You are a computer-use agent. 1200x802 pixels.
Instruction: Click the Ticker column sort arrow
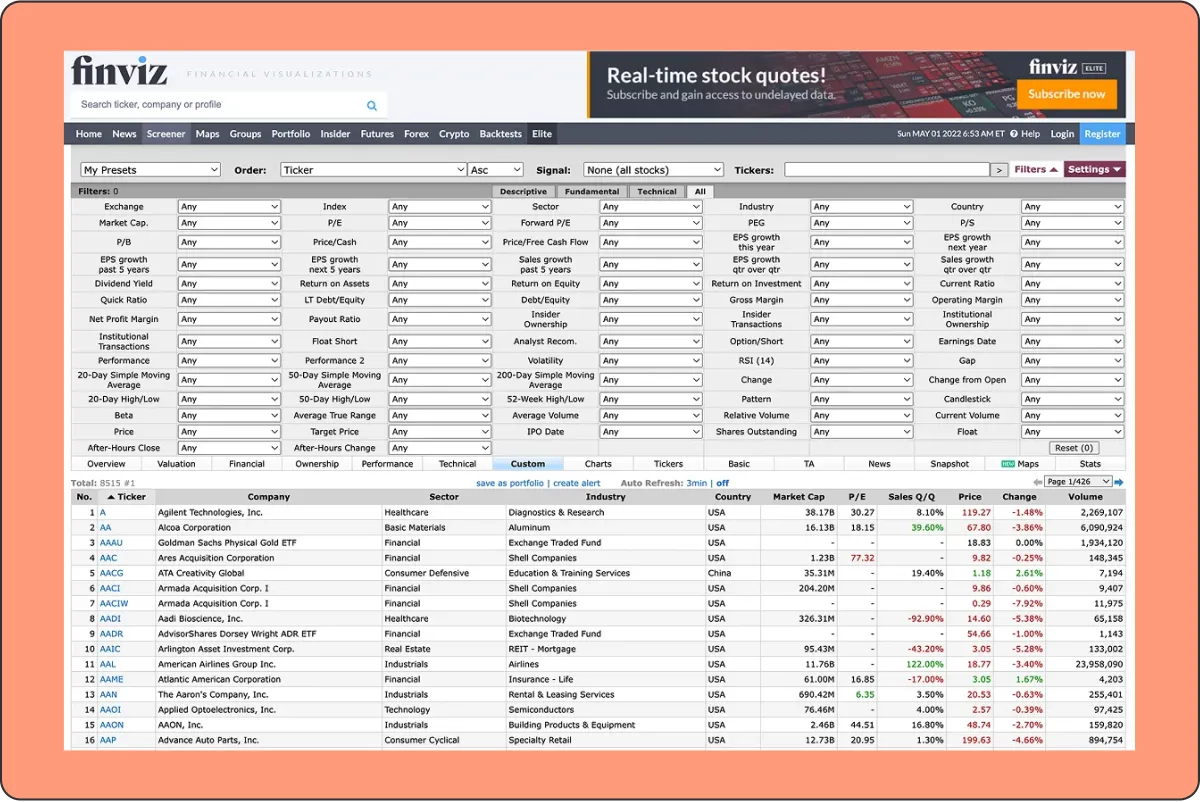click(x=110, y=497)
